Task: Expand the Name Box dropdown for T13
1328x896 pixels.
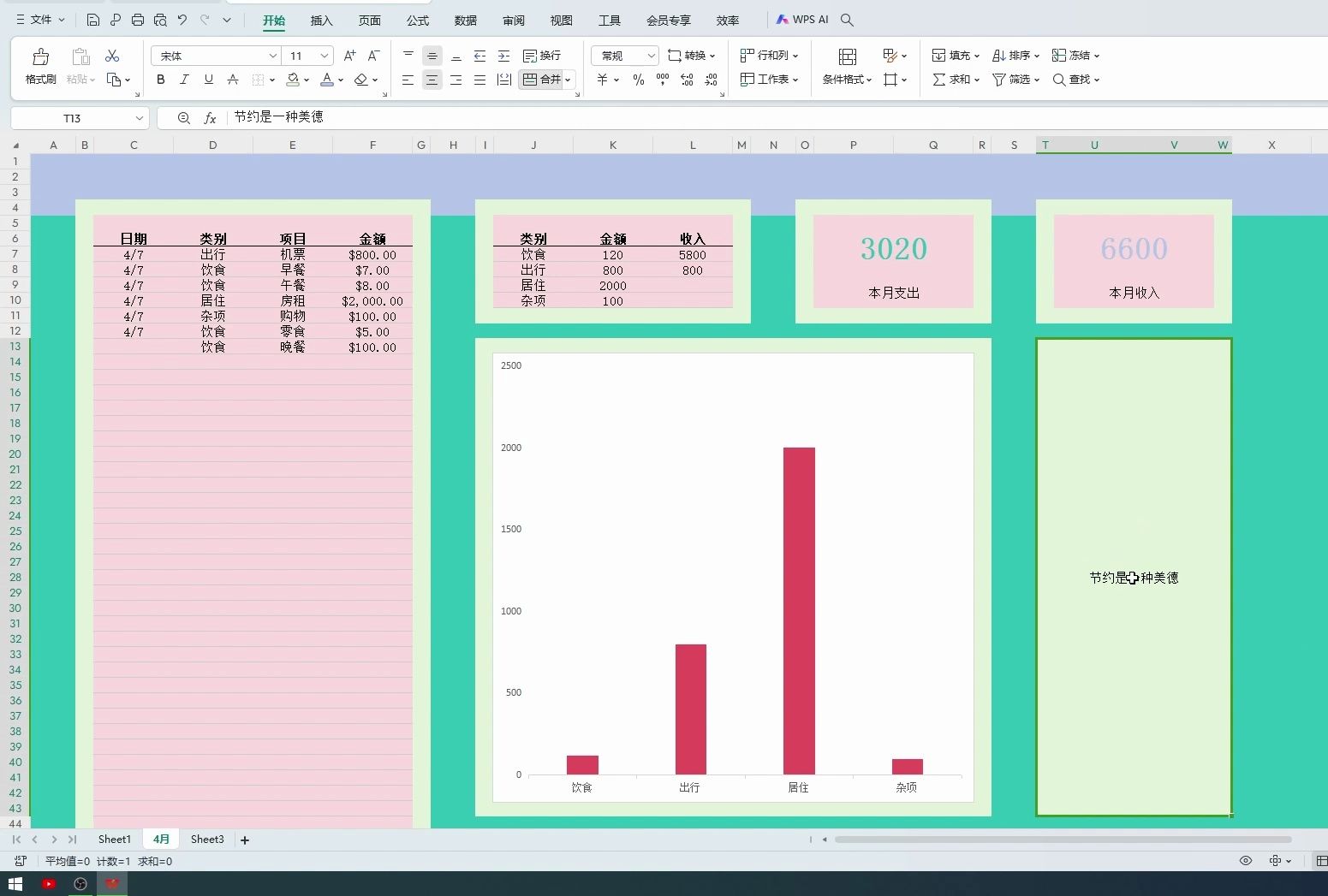Action: 139,118
